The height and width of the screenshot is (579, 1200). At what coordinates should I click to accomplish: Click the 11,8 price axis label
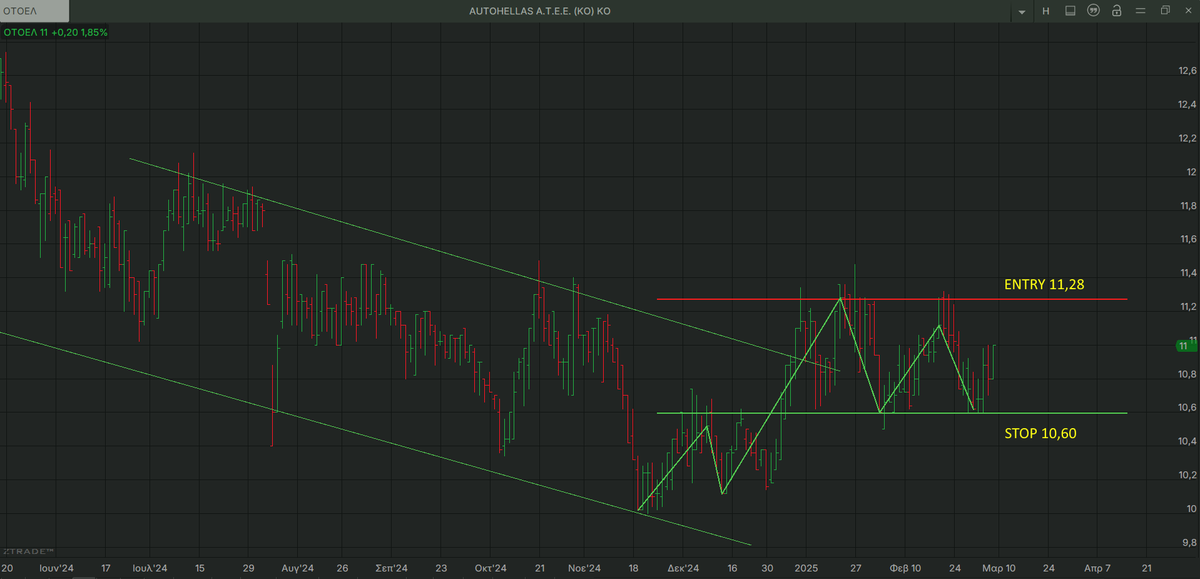coord(1188,206)
